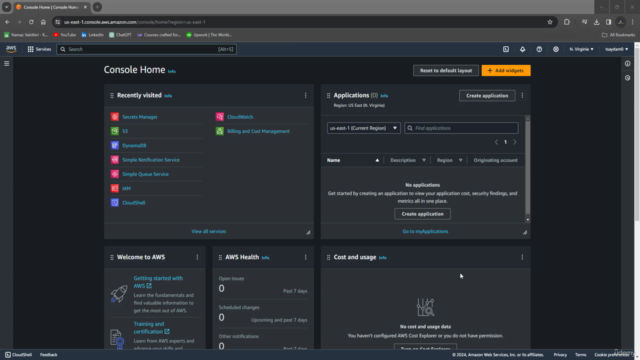Open the Welcome to AWS widget options menu
The image size is (640, 360).
pyautogui.click(x=197, y=257)
